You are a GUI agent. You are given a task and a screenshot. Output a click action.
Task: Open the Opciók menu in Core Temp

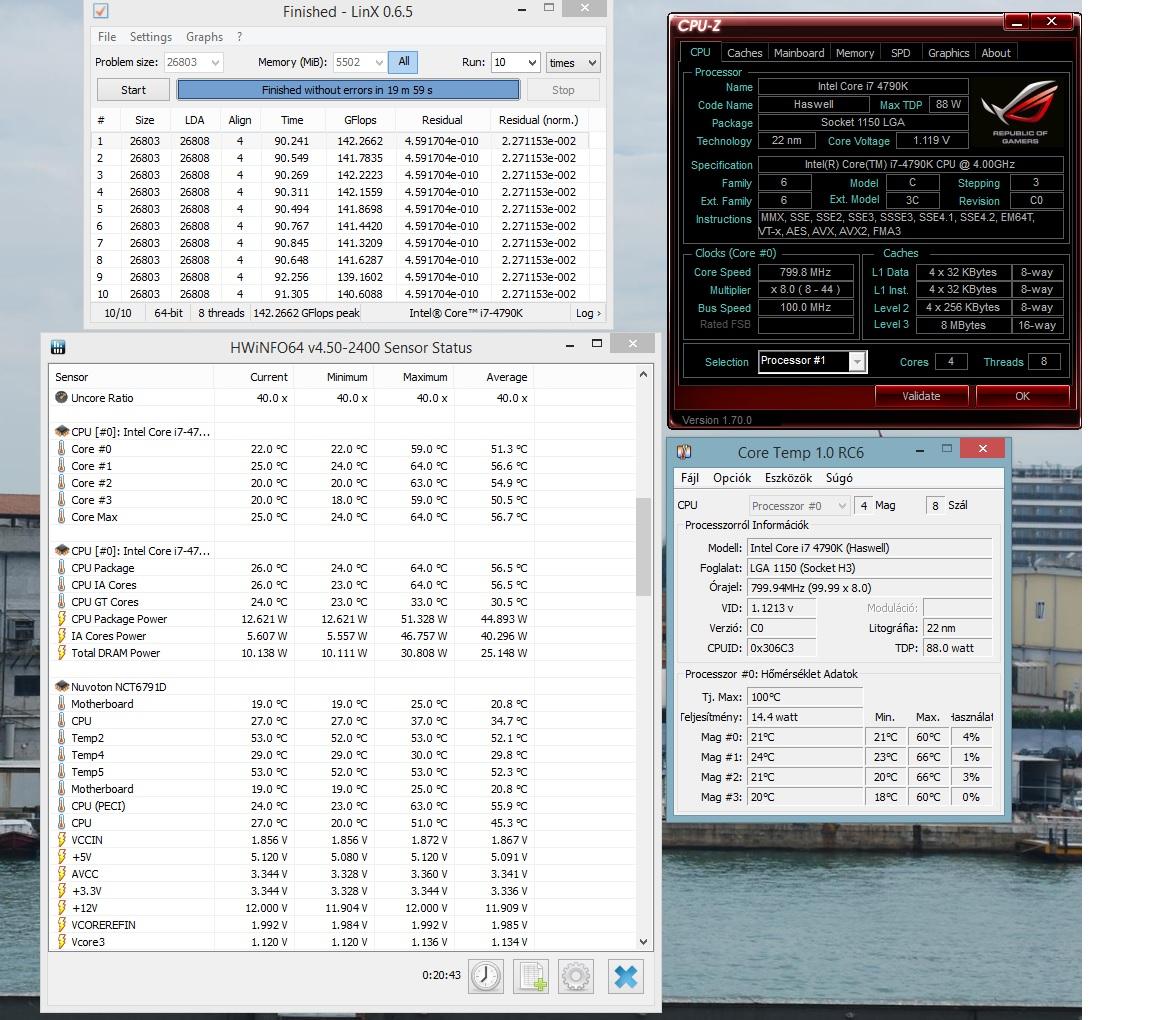(732, 478)
